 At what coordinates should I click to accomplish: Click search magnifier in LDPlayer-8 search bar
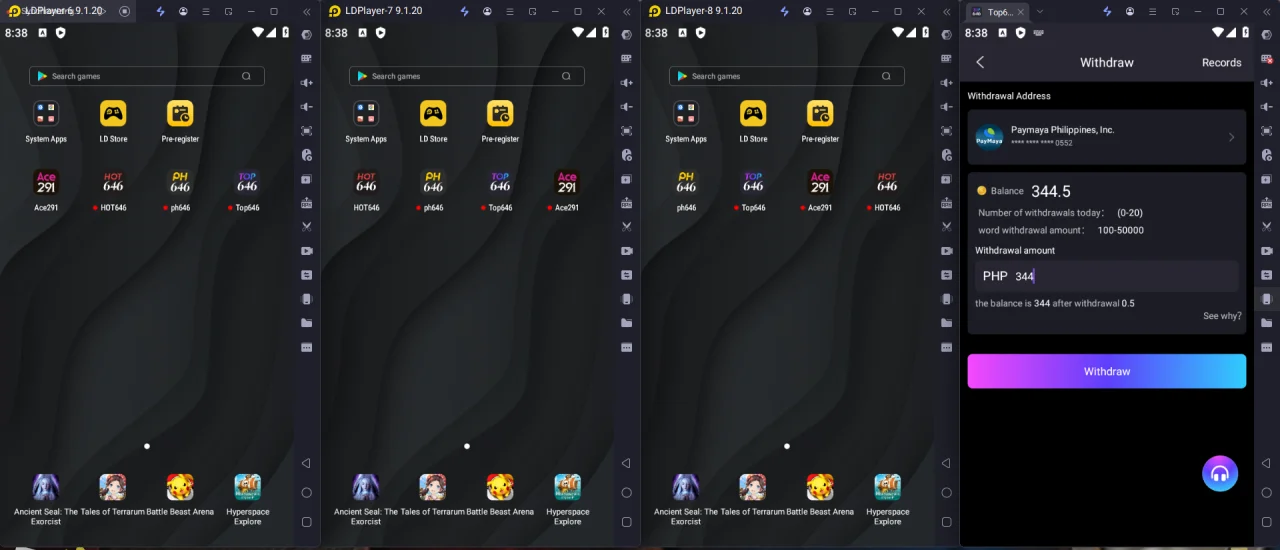click(x=886, y=76)
